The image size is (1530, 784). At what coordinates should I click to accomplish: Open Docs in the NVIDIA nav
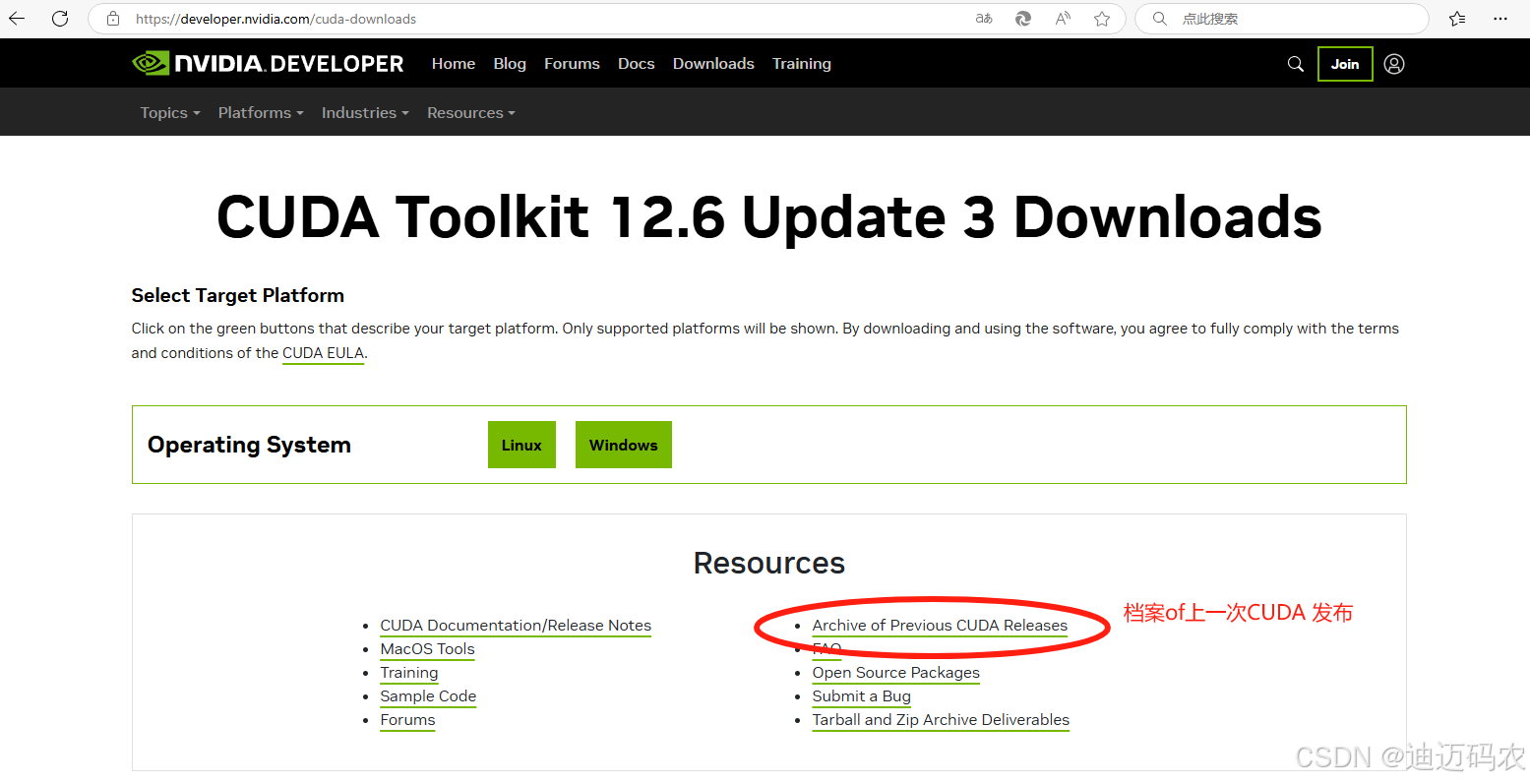click(636, 64)
